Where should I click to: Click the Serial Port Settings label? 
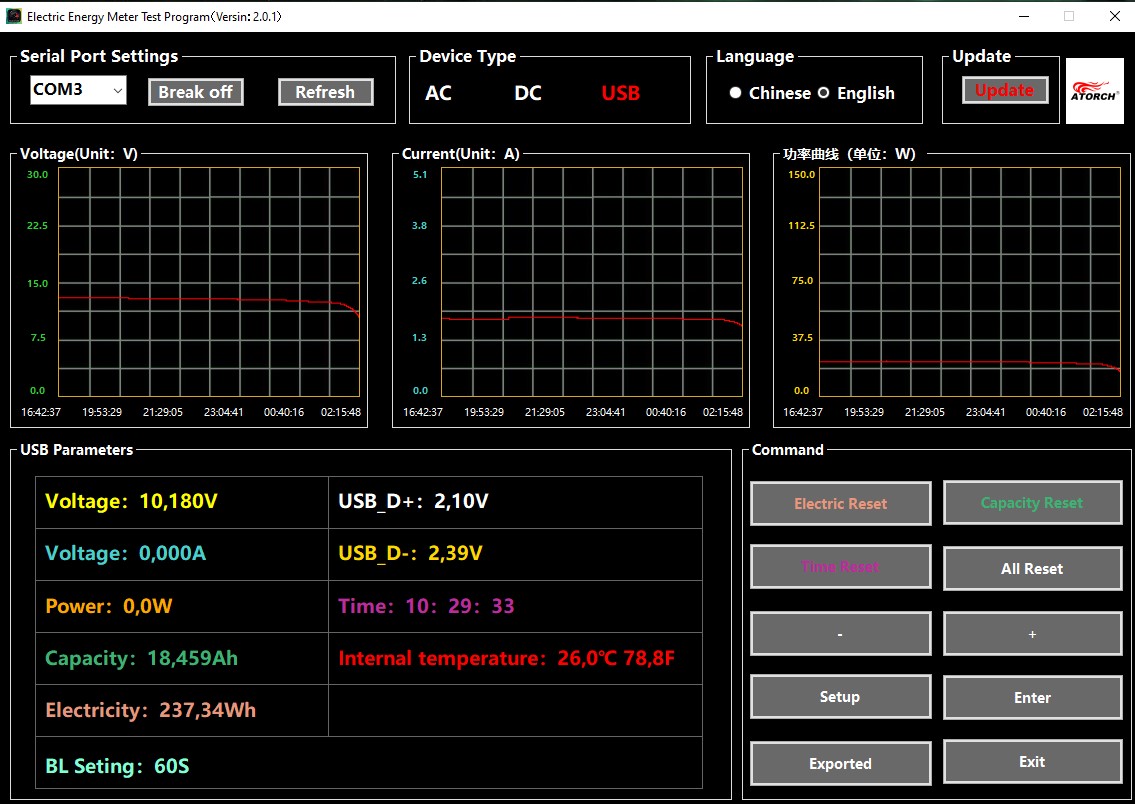click(99, 56)
